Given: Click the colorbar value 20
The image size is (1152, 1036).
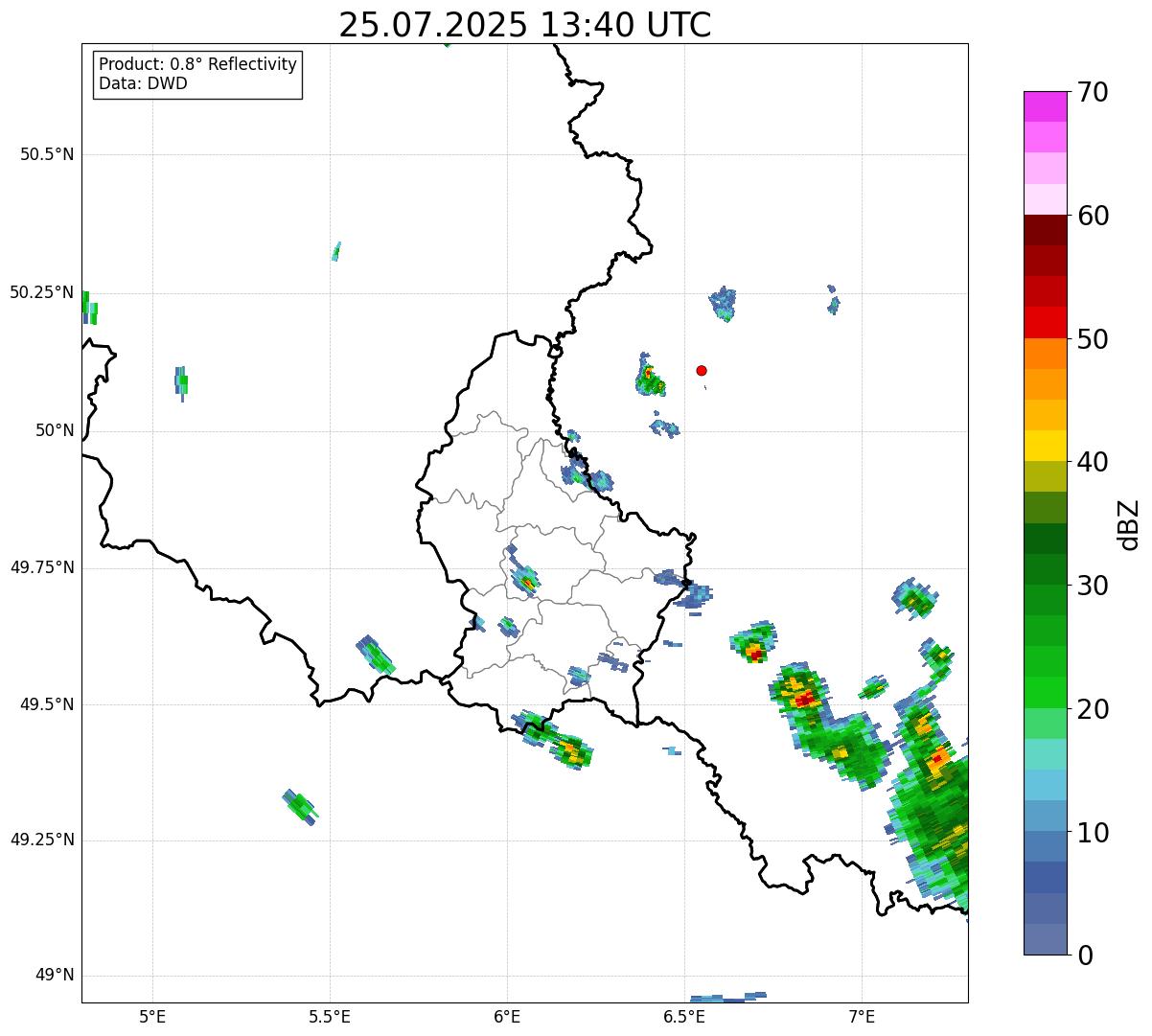Looking at the screenshot, I should click(x=1094, y=709).
